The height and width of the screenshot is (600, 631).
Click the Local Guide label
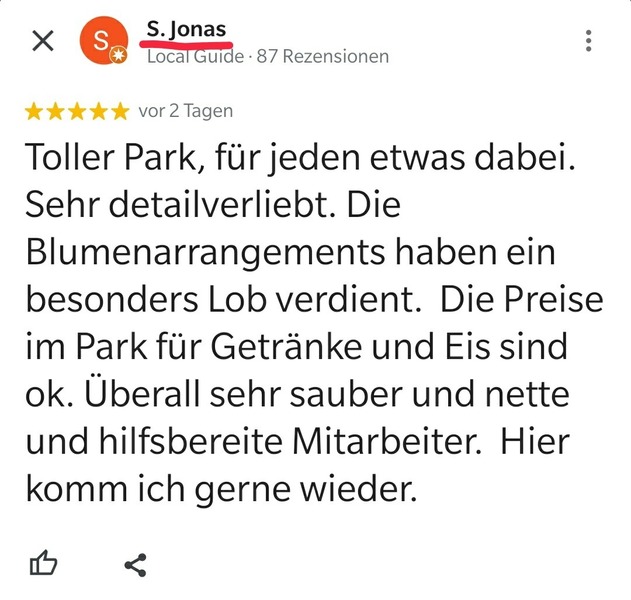(x=194, y=56)
